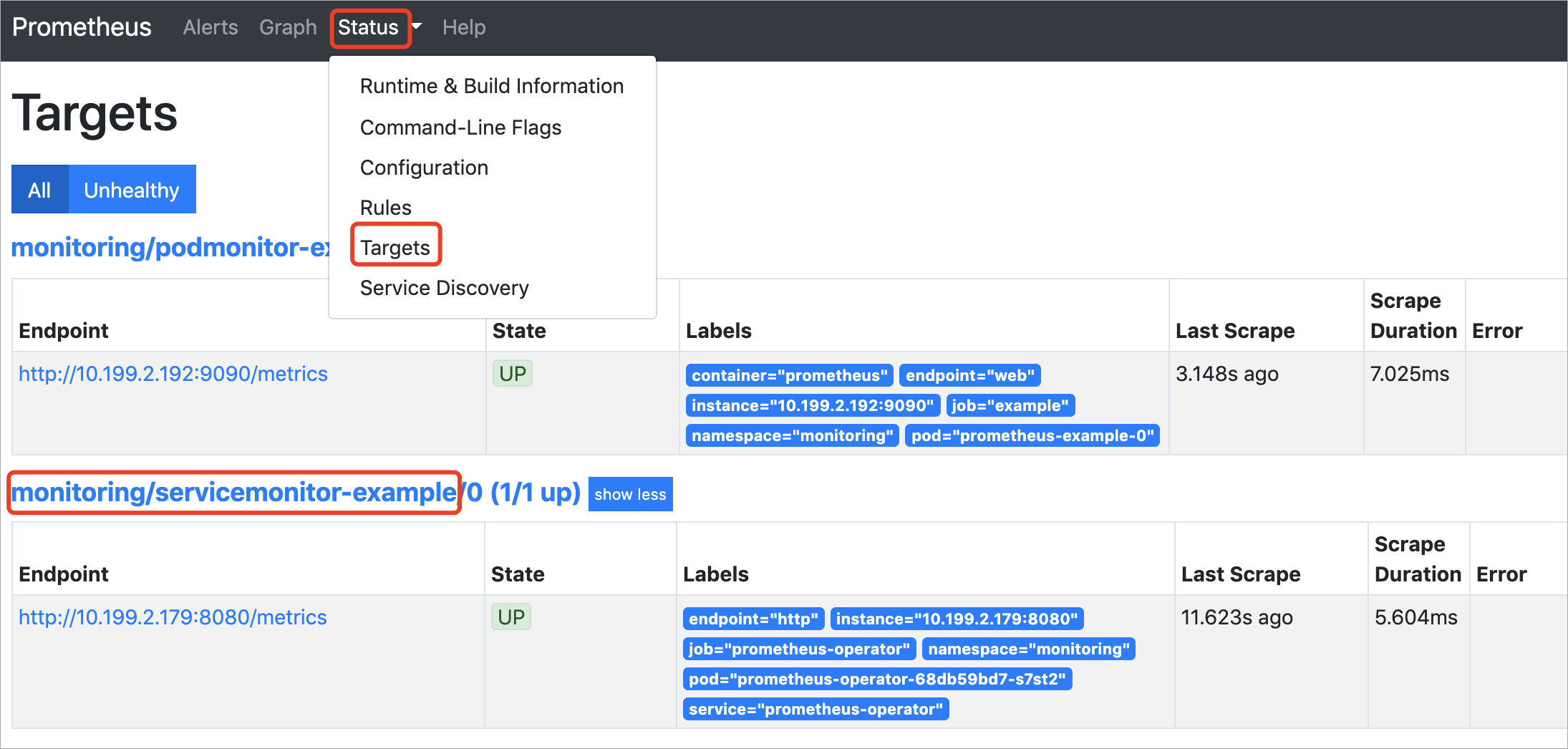1568x749 pixels.
Task: Open endpoint http://10.199.2.179:8080/metrics
Action: pyautogui.click(x=172, y=617)
